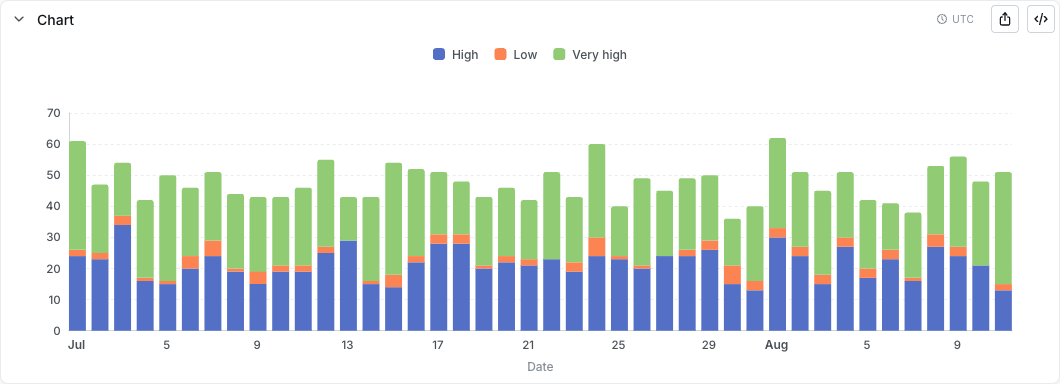Collapse the Chart panel chevron
Screen dimensions: 1060x384
point(19,20)
